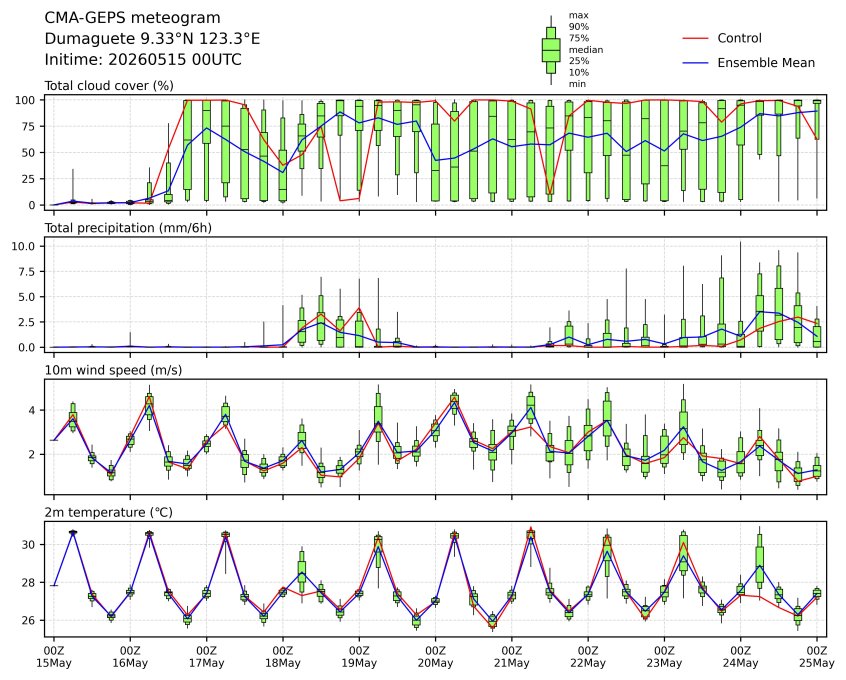
Task: Click the legend box-plot glyph
Action: point(551,50)
